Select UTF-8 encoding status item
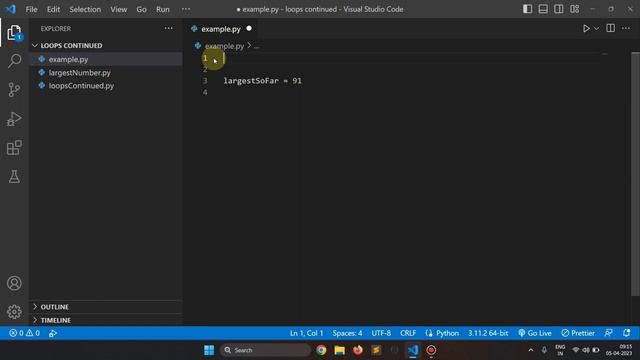The image size is (640, 360). pyautogui.click(x=381, y=333)
